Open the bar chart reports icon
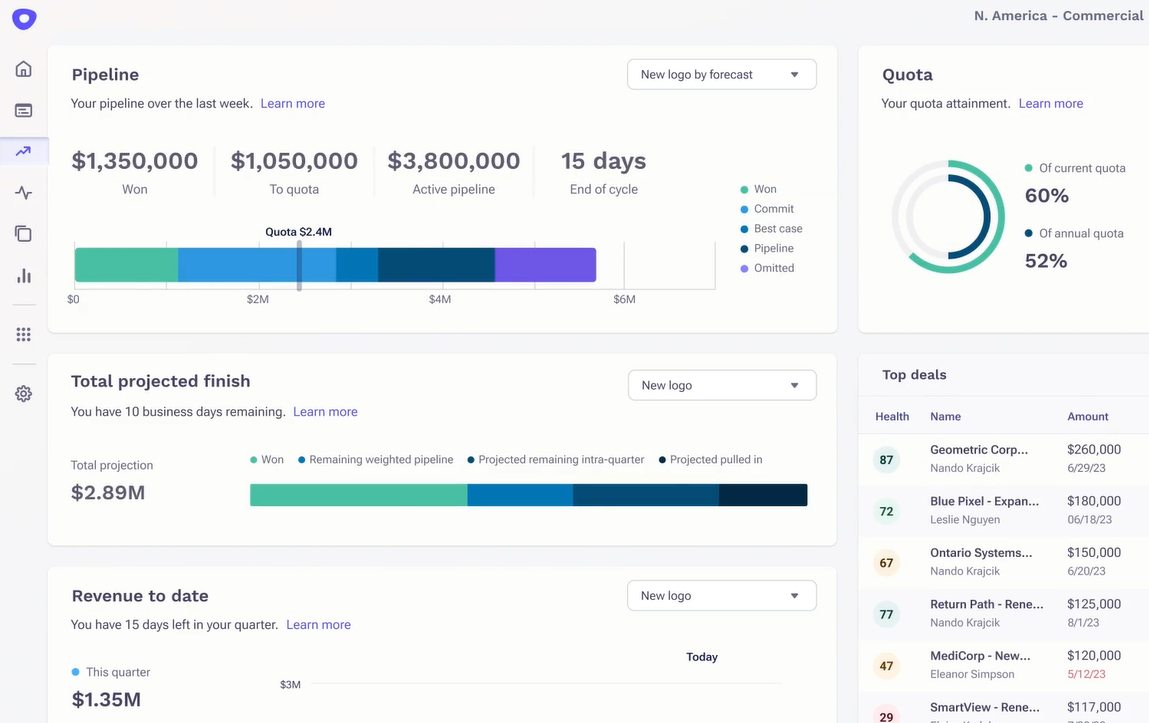The height and width of the screenshot is (723, 1149). [x=23, y=275]
